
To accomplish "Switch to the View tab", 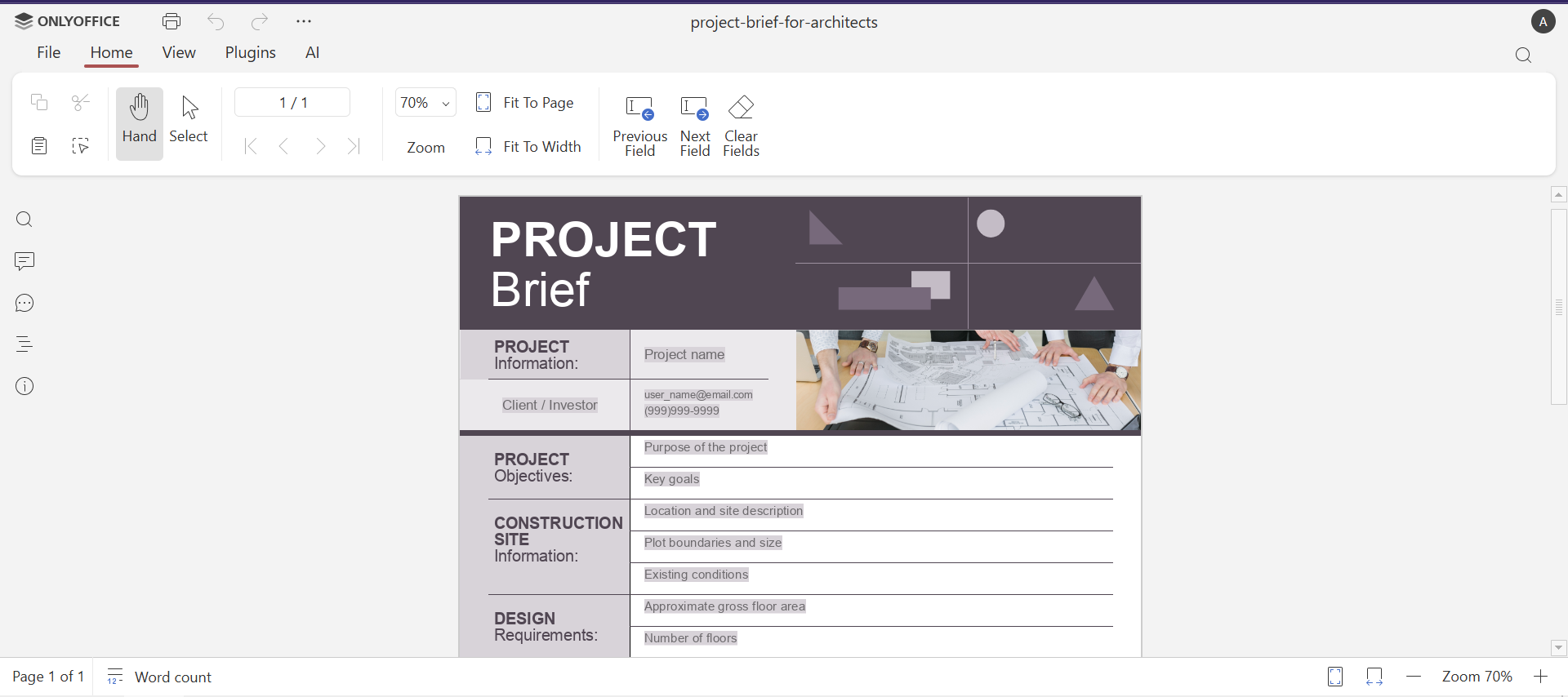I will point(179,53).
